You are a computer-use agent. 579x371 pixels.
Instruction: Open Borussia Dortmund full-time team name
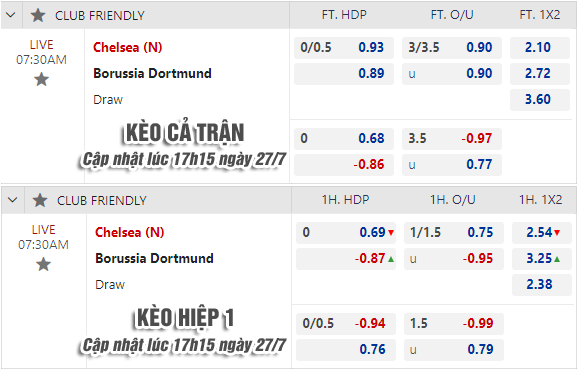(x=152, y=73)
